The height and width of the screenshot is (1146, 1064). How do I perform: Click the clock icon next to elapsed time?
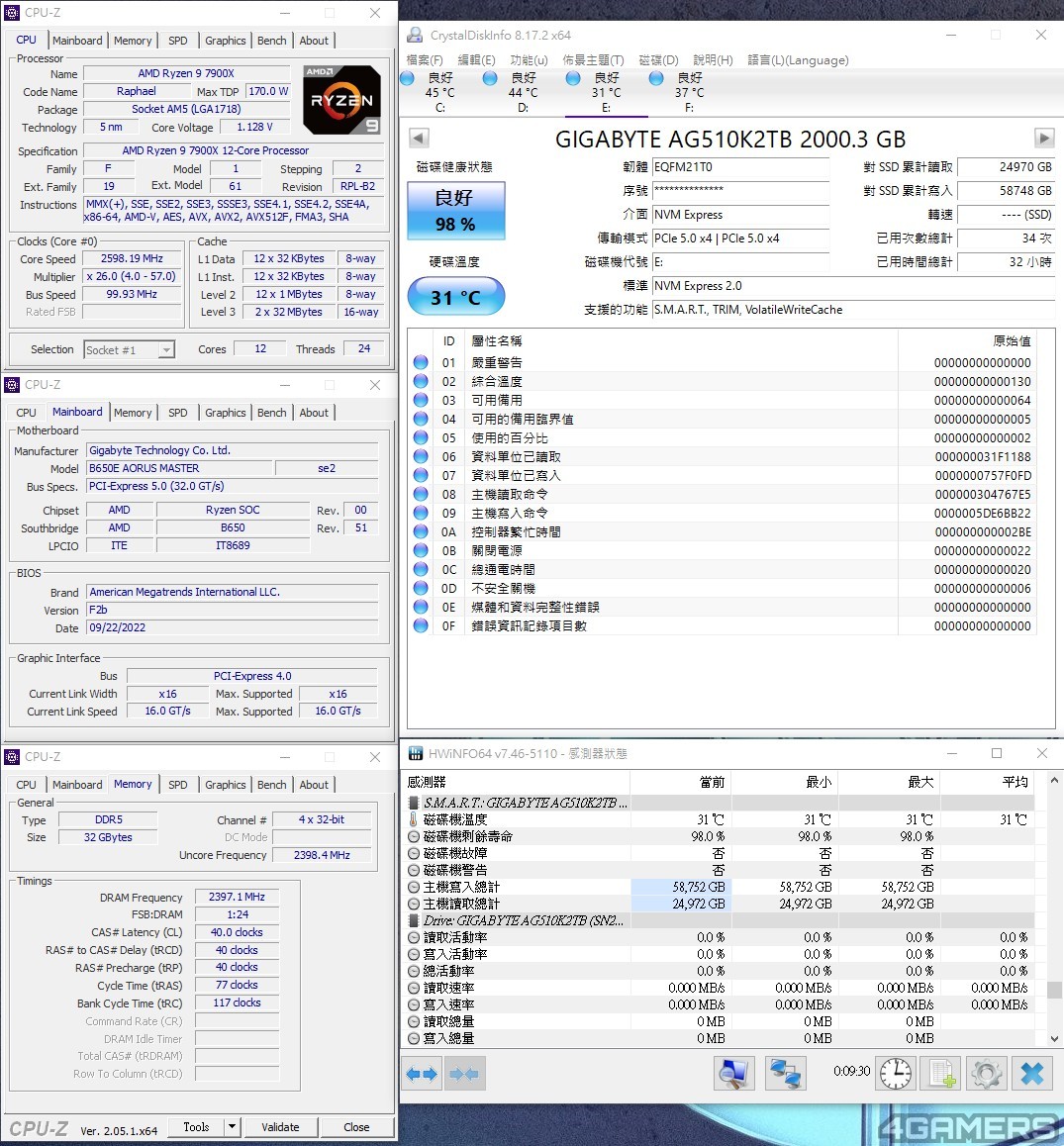pyautogui.click(x=896, y=1074)
